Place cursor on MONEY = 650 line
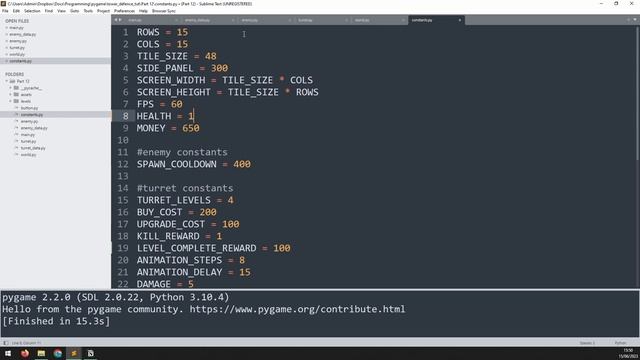 pos(168,128)
